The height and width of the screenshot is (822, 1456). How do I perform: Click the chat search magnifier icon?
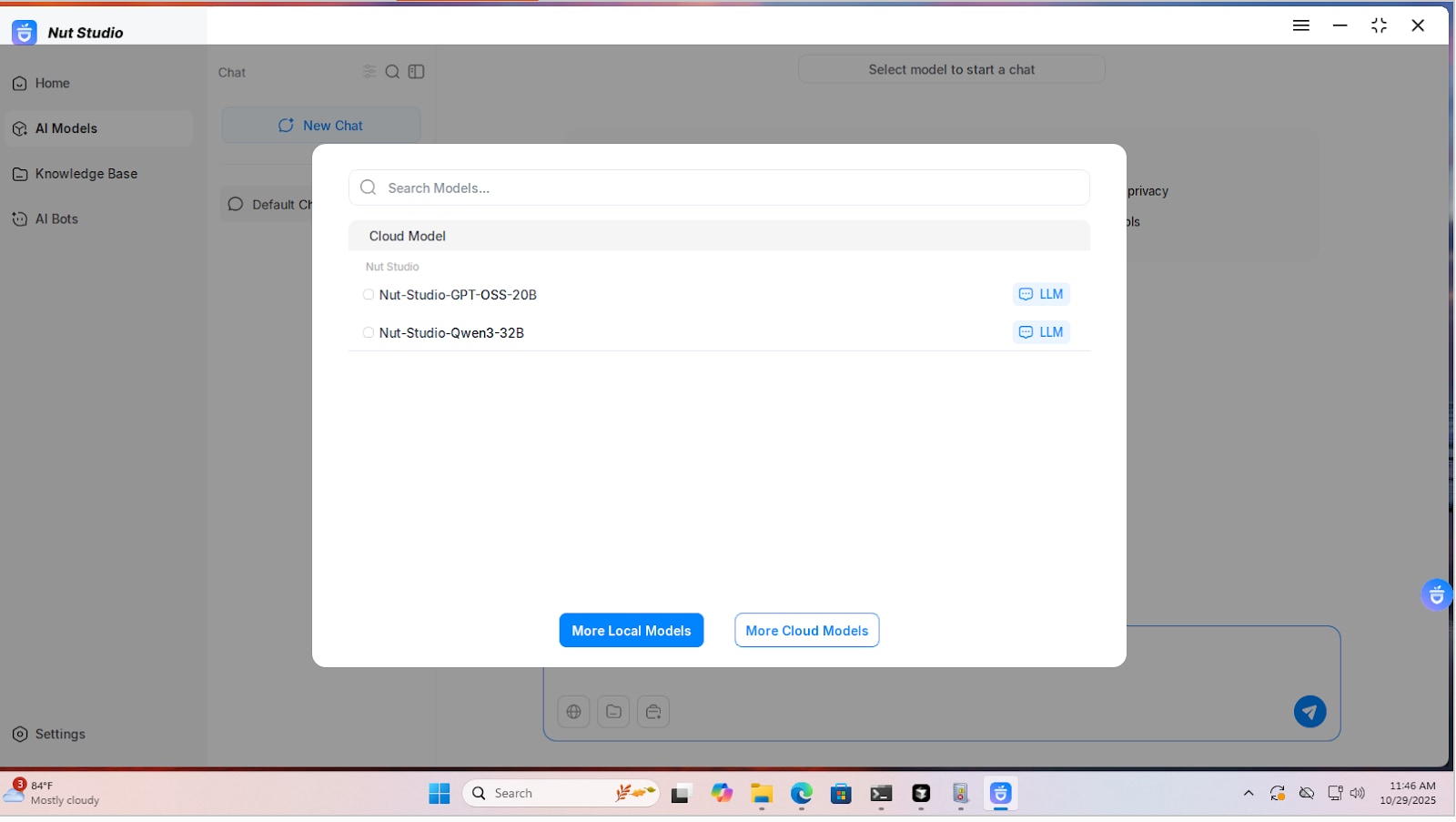coord(392,73)
